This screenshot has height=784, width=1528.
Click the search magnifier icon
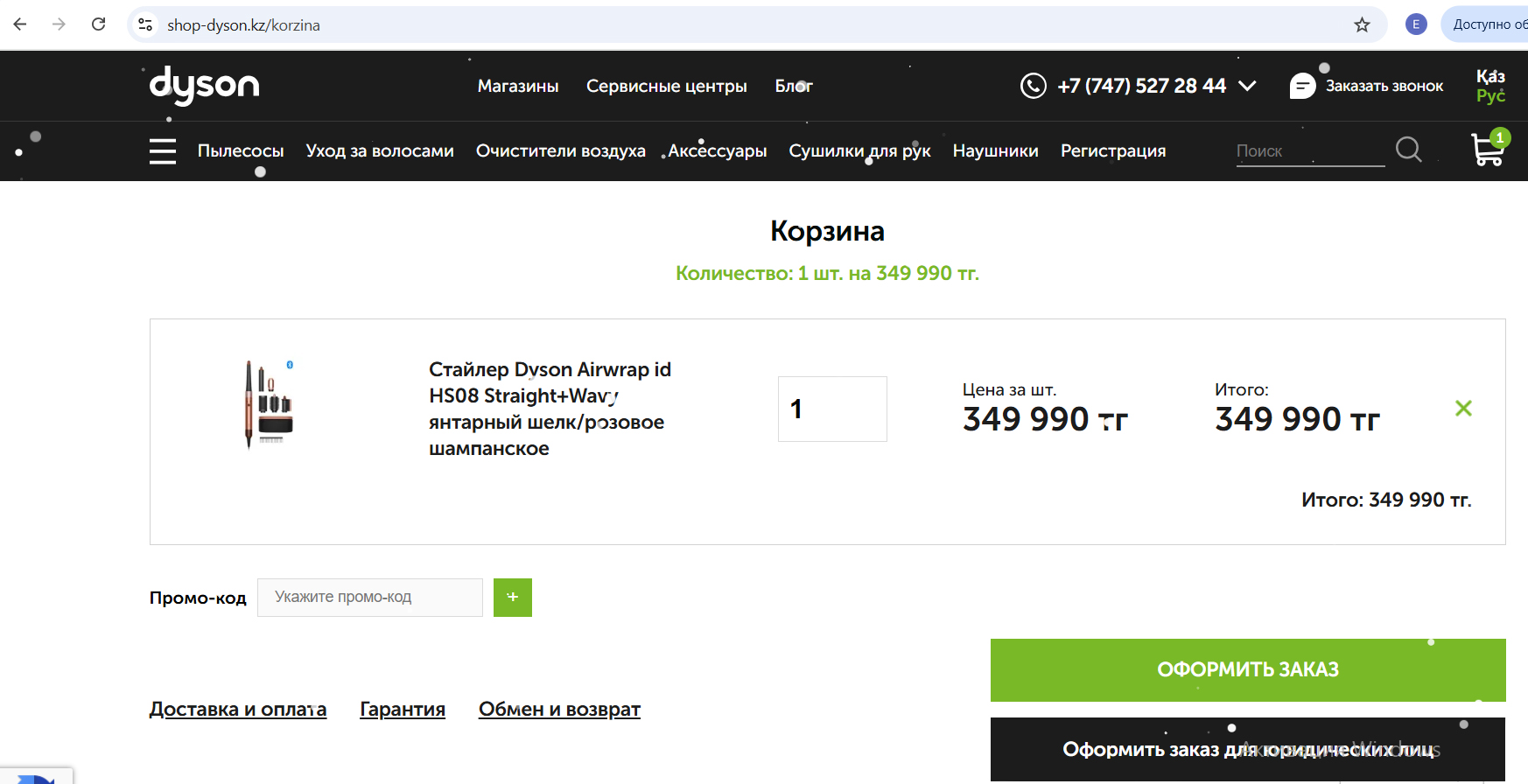tap(1408, 150)
